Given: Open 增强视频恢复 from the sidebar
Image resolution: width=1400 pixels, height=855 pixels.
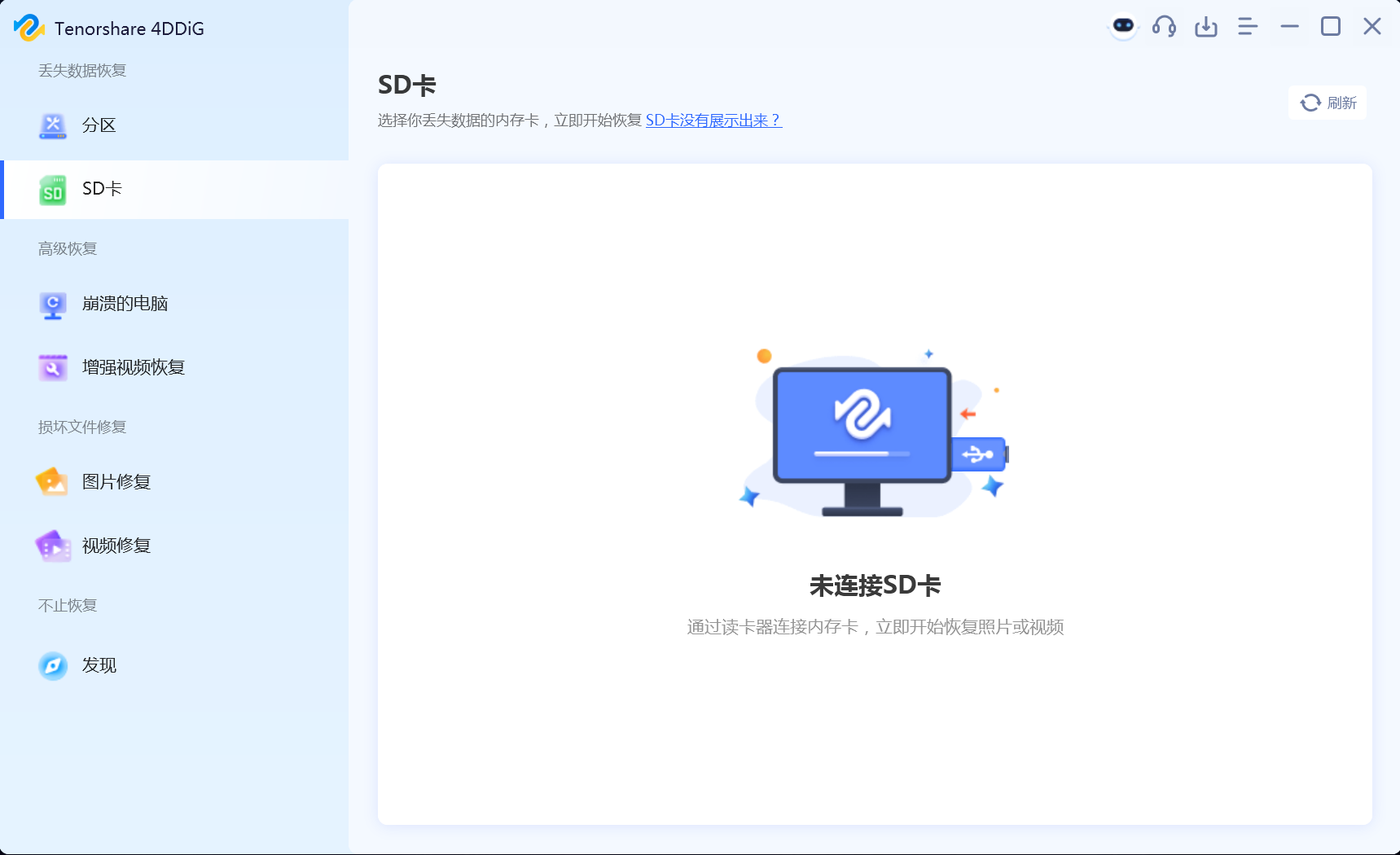Looking at the screenshot, I should (x=134, y=367).
